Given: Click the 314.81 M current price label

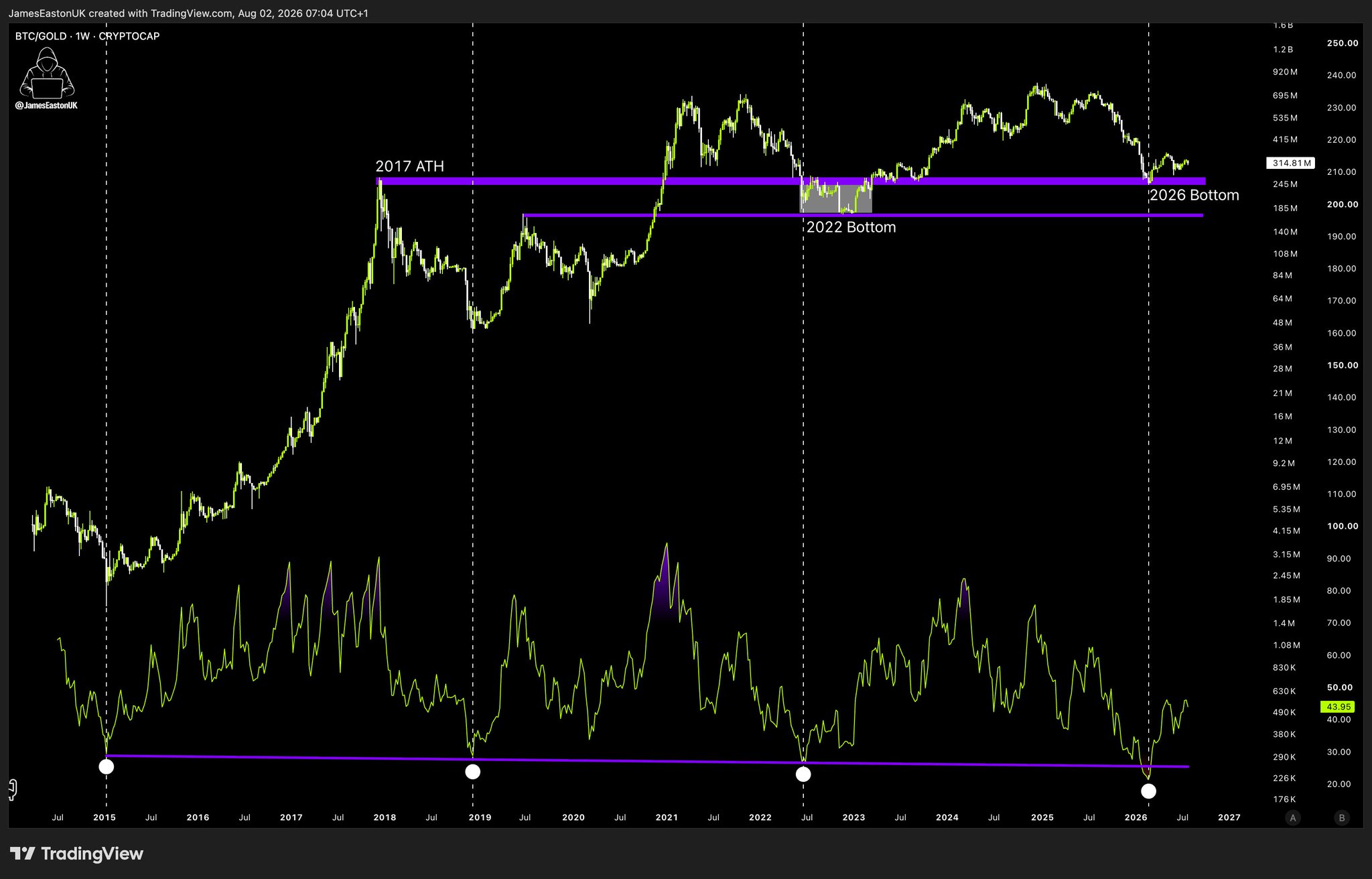Looking at the screenshot, I should click(1291, 163).
